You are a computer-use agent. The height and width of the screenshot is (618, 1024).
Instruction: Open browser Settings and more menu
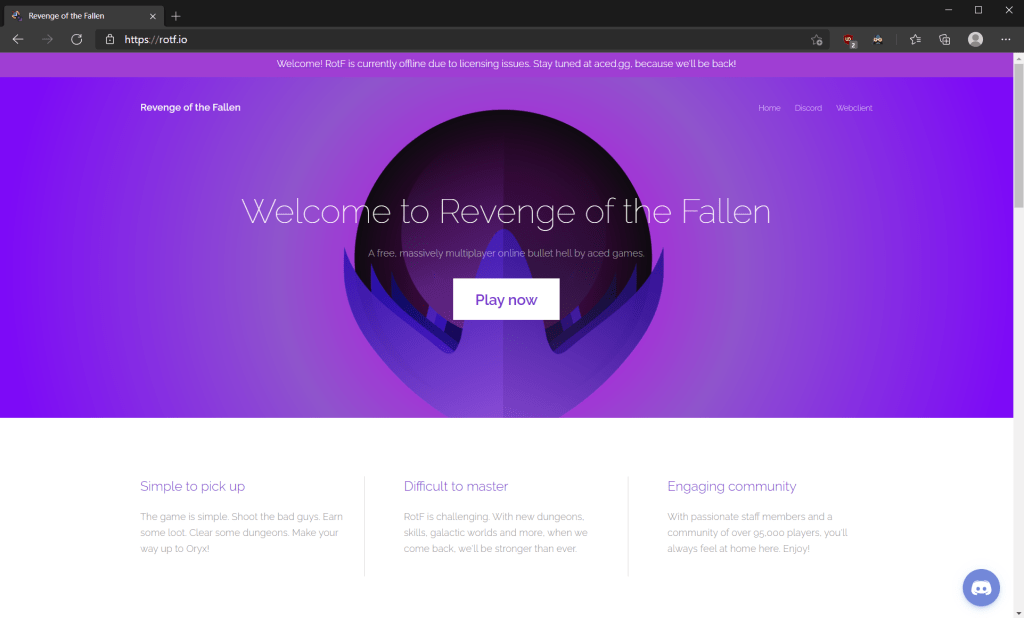(x=1005, y=40)
